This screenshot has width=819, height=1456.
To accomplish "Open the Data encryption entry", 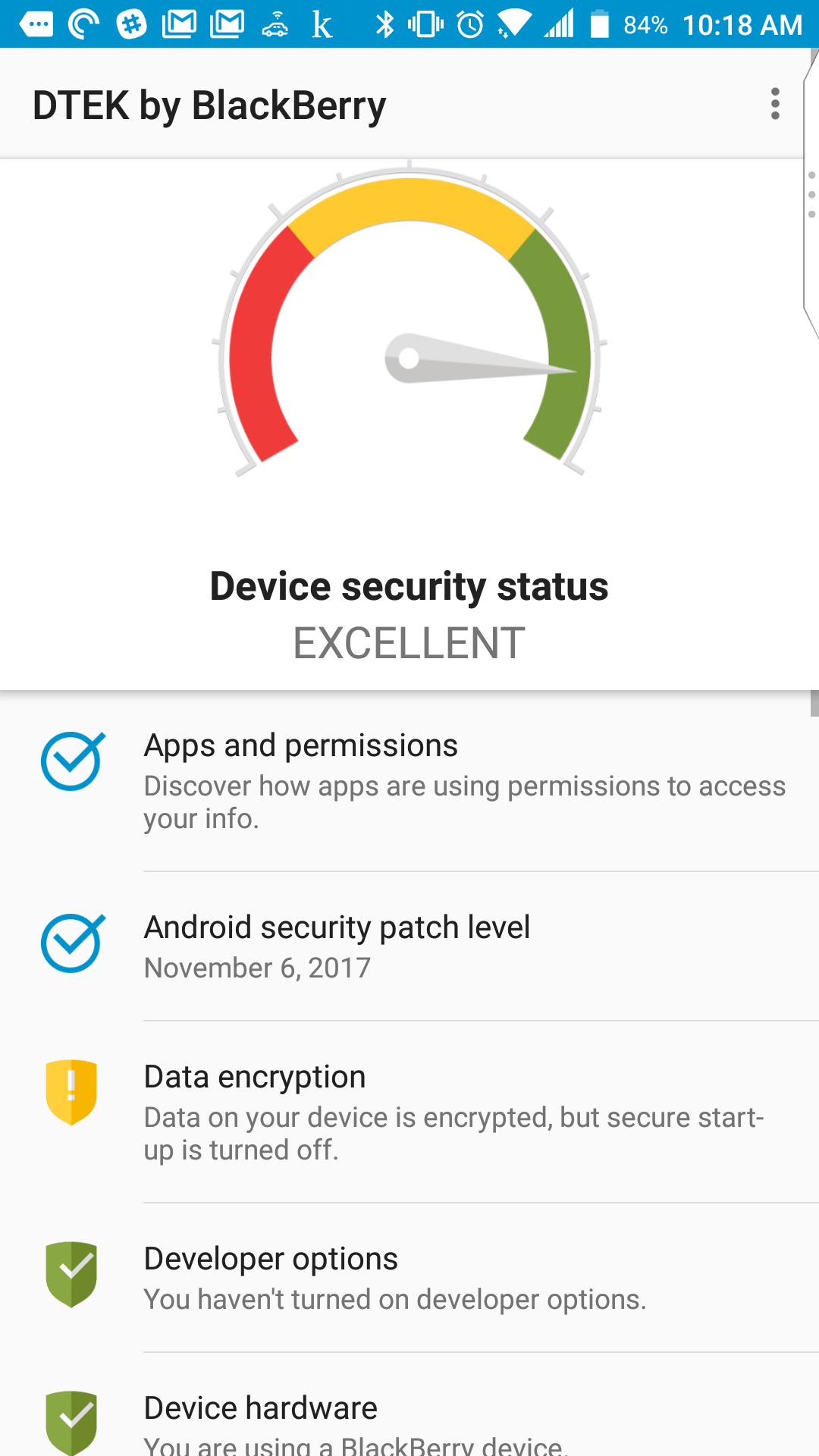I will (409, 1112).
